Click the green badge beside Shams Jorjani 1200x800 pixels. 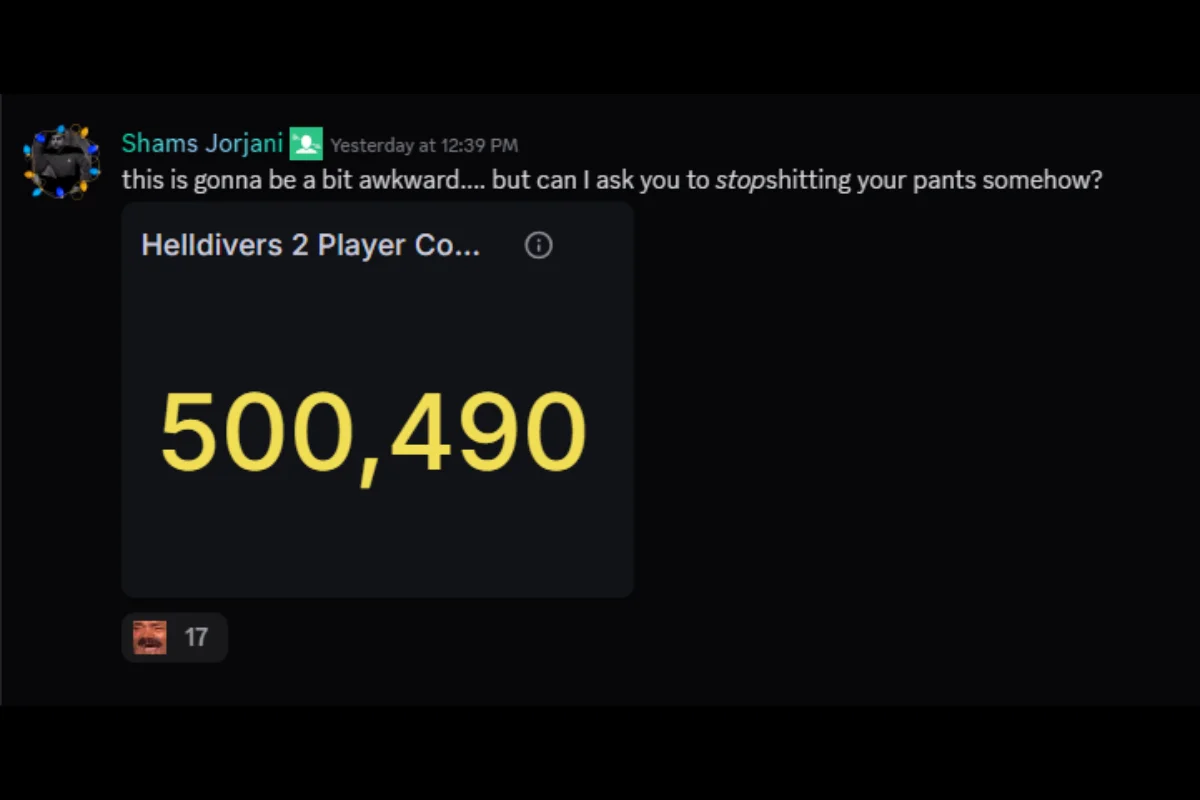click(306, 144)
